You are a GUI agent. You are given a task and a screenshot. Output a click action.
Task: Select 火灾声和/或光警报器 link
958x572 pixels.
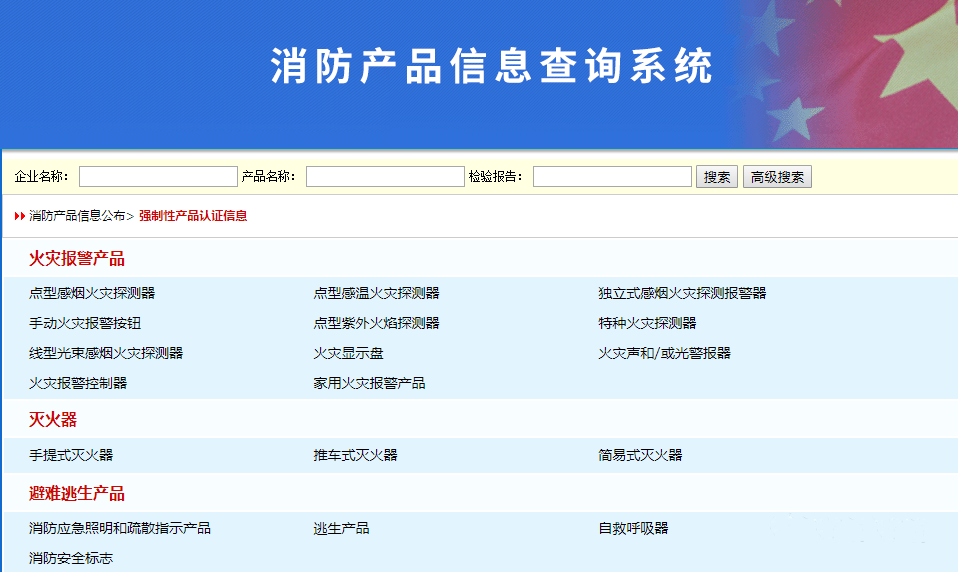click(x=664, y=353)
